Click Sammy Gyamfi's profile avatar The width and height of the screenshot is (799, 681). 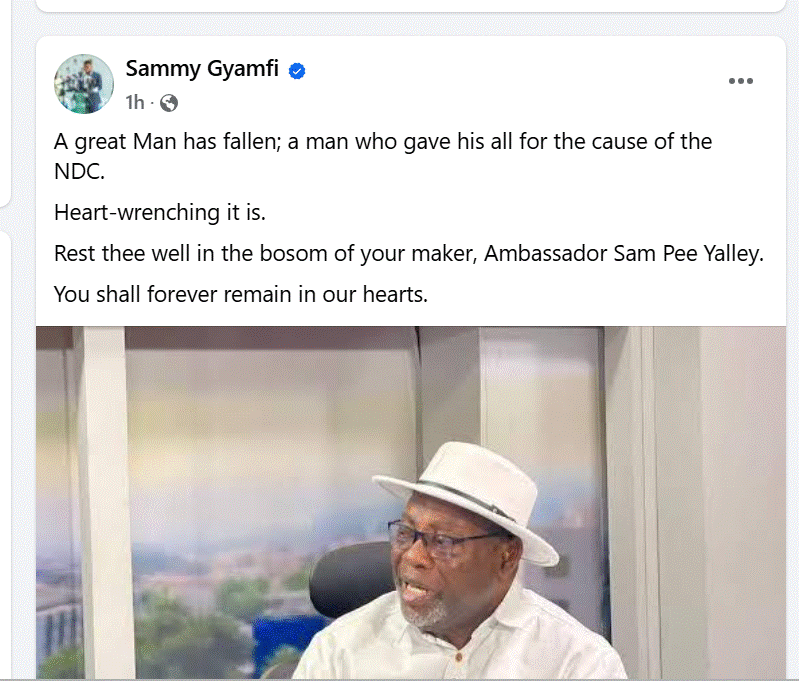84,84
